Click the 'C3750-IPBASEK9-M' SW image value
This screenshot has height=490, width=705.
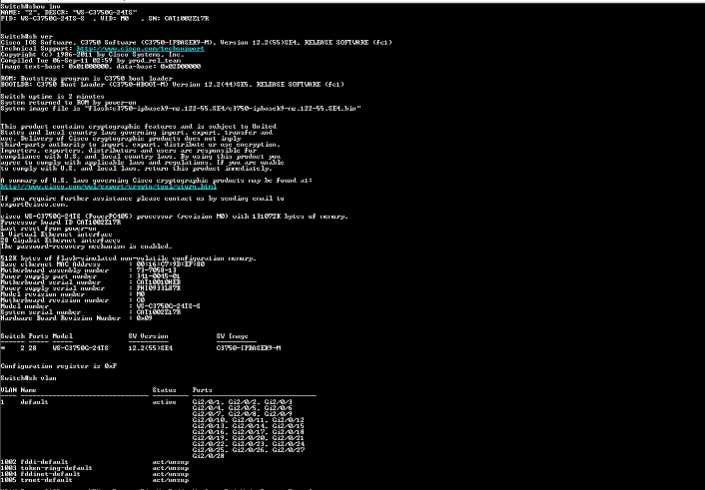(x=249, y=348)
